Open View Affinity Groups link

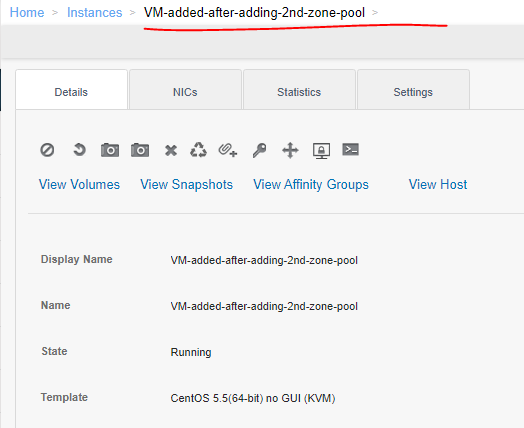[x=311, y=184]
